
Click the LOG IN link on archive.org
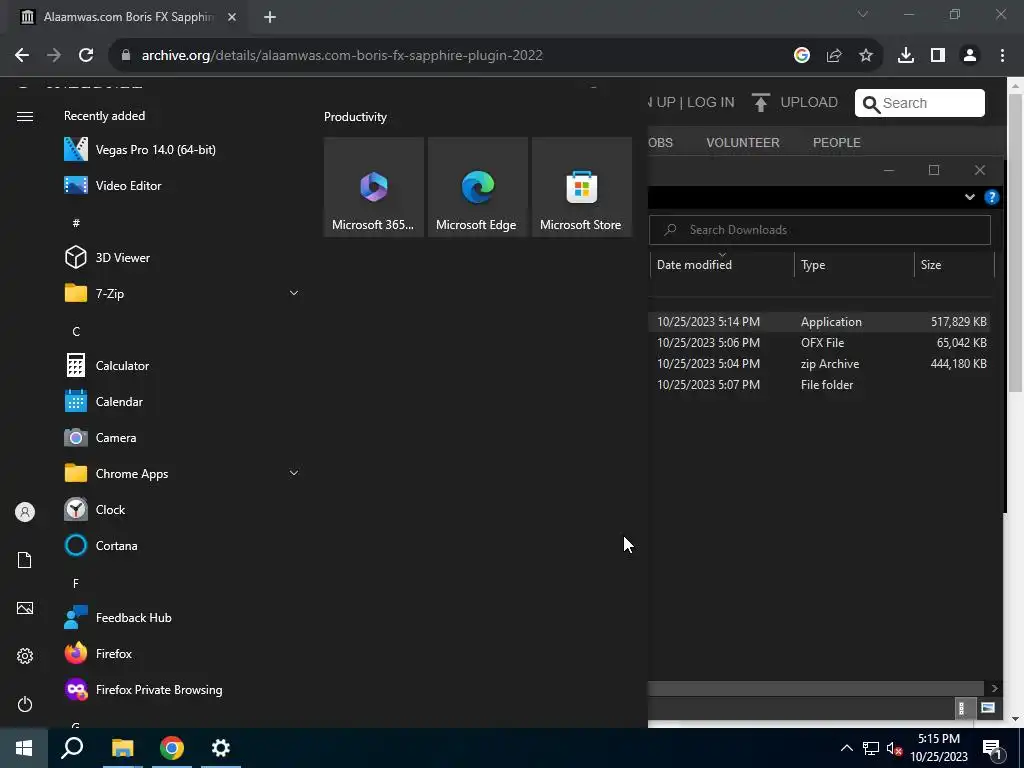coord(711,103)
